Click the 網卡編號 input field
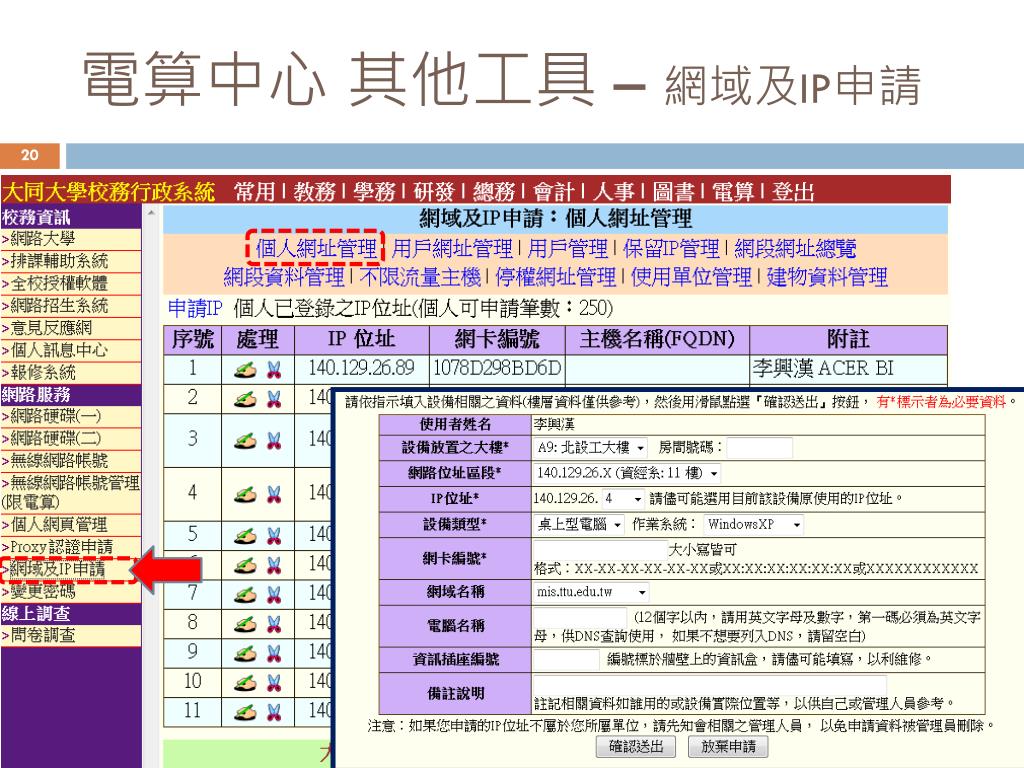This screenshot has width=1024, height=768. (601, 549)
